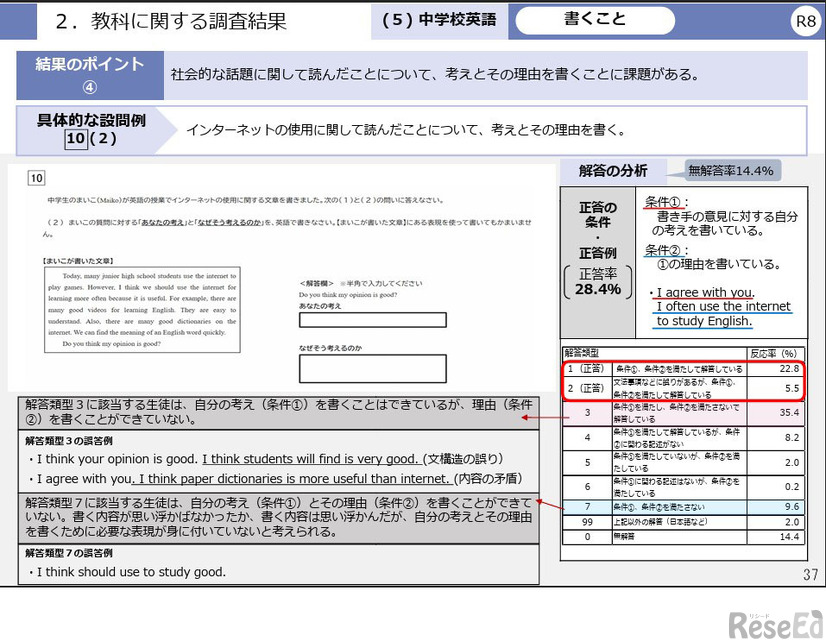Click the value 9.6 in row 7
Screen dimensions: 826x641
[x=792, y=507]
